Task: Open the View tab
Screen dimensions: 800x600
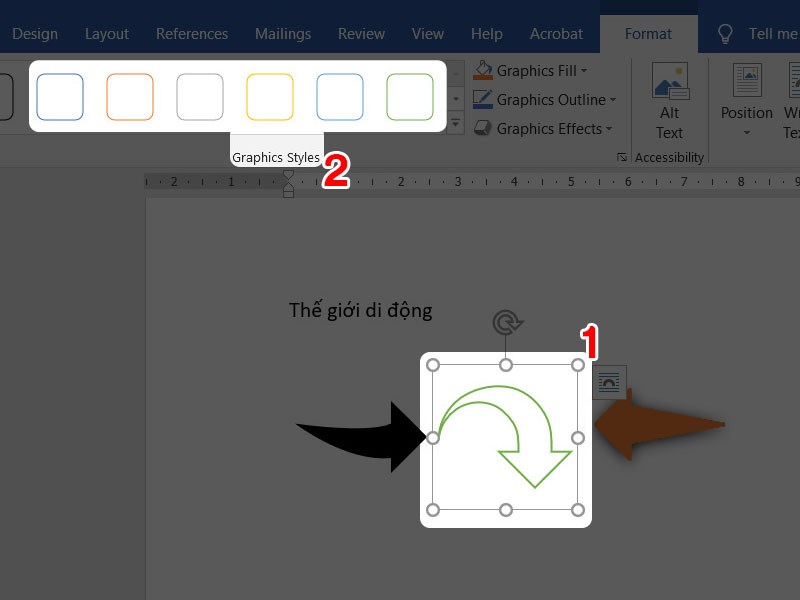Action: (428, 34)
